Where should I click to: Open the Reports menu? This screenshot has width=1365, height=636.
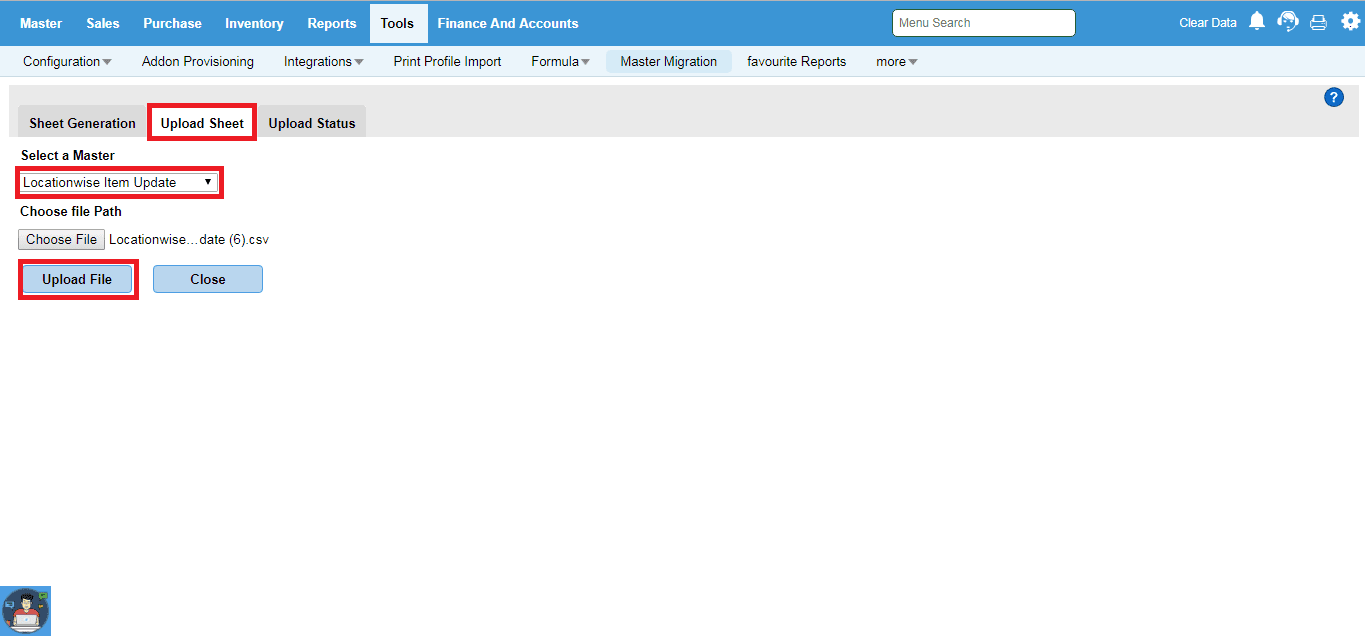[x=332, y=23]
